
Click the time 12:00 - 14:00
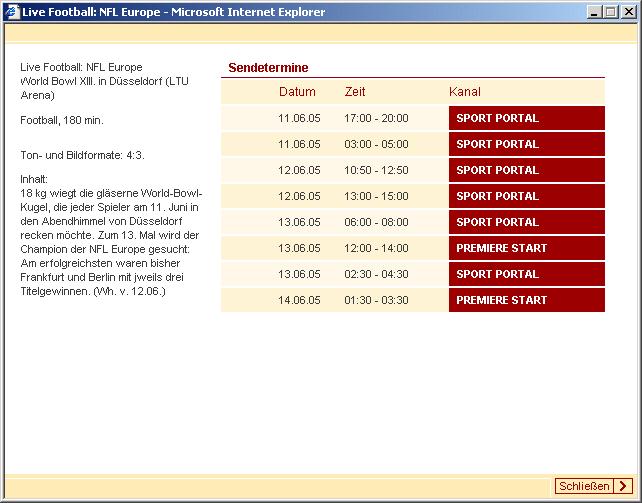click(x=376, y=248)
